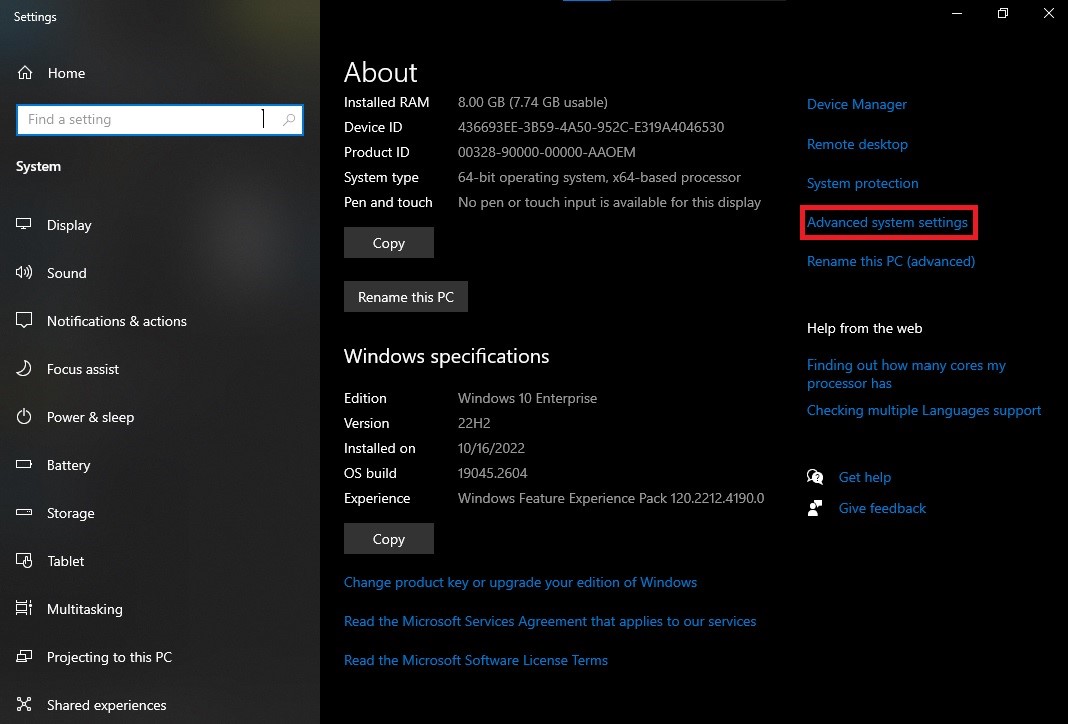Open Notifications & actions icon
The image size is (1068, 724).
coord(25,321)
